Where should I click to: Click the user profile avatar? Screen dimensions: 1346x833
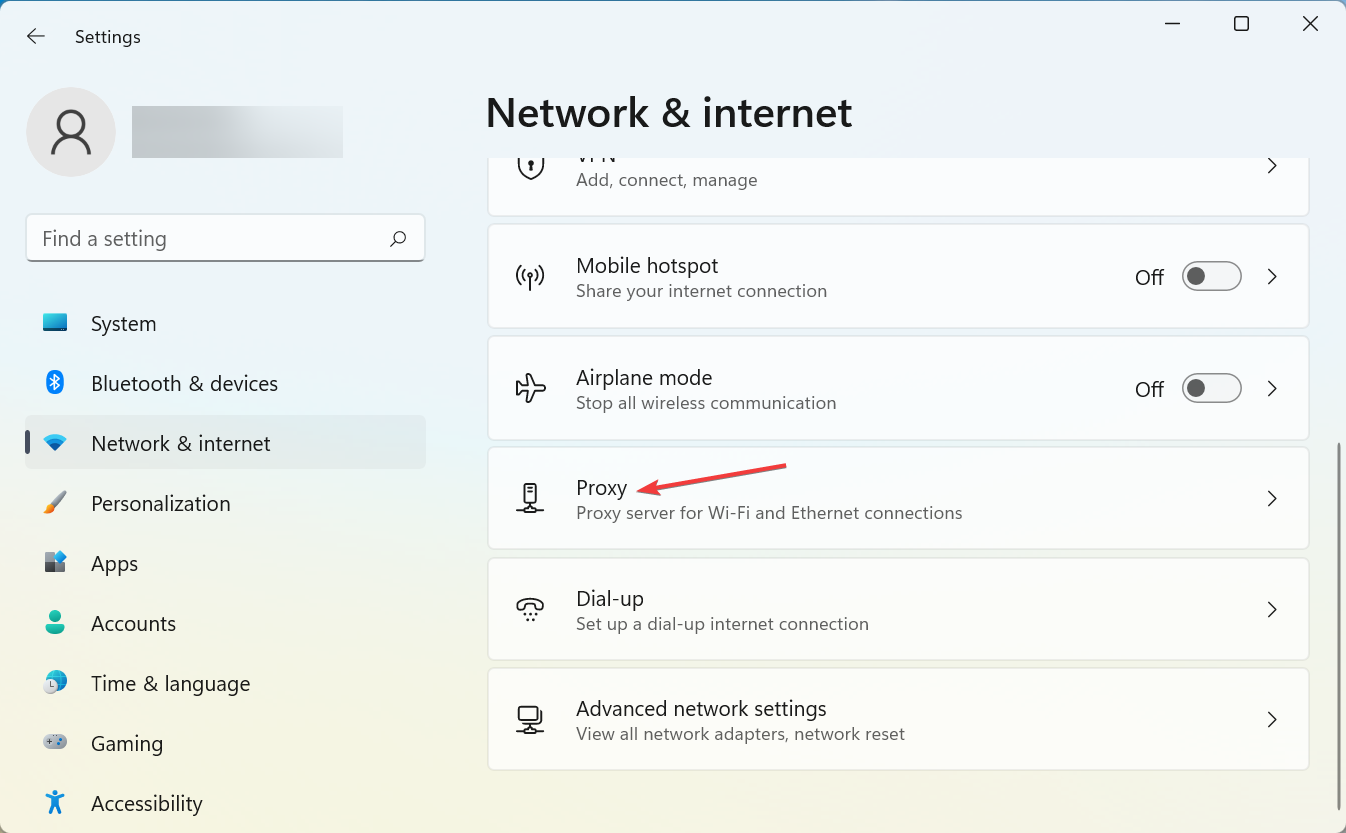(x=71, y=132)
